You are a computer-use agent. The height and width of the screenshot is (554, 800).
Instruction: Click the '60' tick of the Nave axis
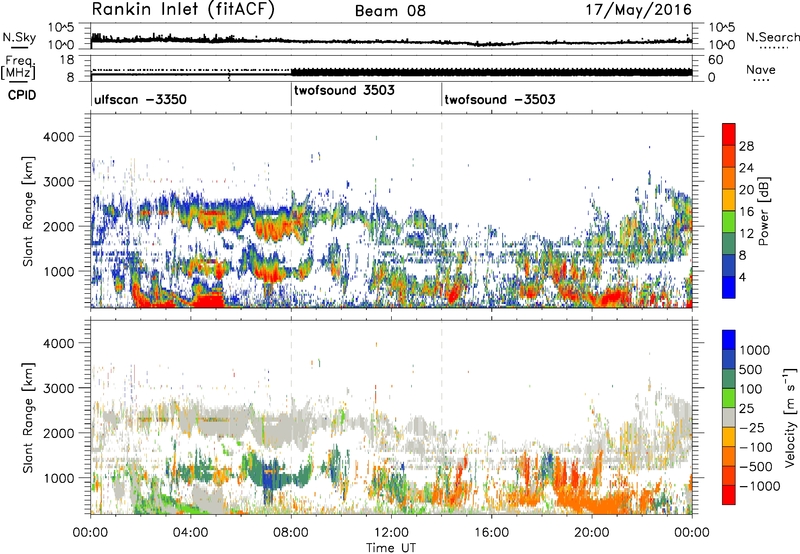coord(715,60)
